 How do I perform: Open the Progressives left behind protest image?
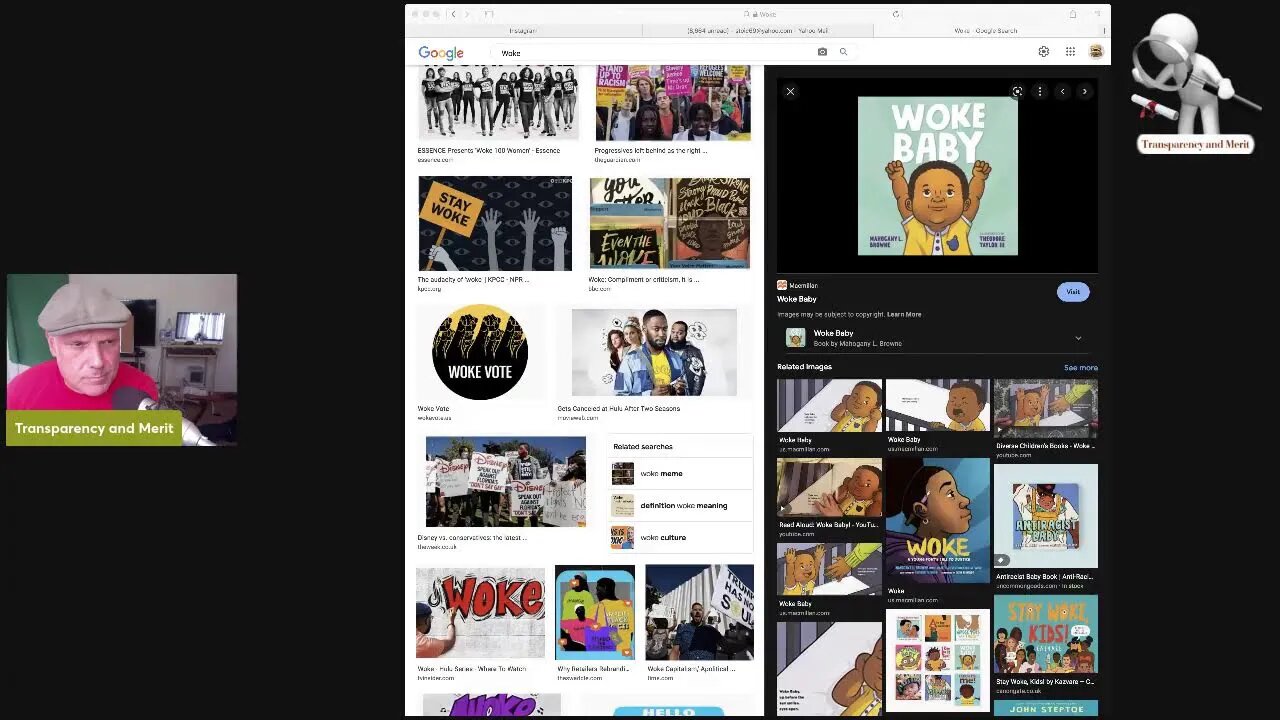672,102
